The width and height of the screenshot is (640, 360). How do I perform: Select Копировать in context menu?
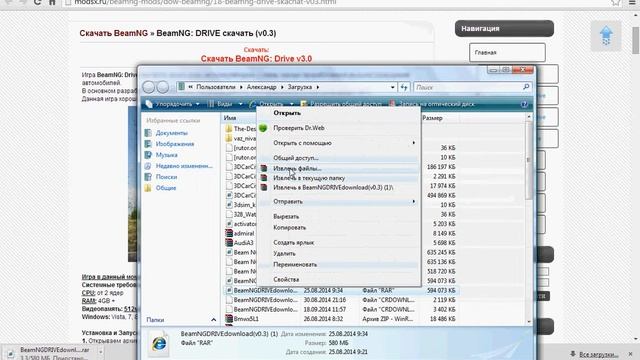point(289,228)
